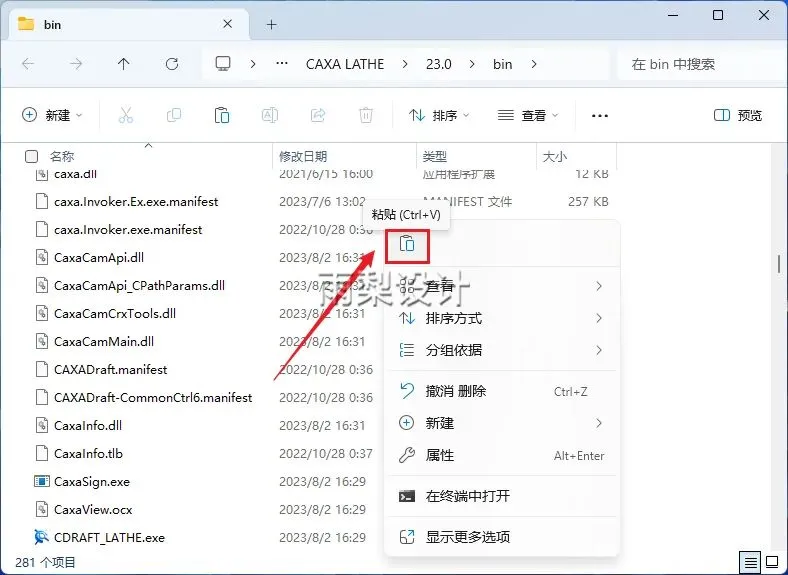
Task: Click the Delete trash icon in toolbar
Action: [366, 116]
